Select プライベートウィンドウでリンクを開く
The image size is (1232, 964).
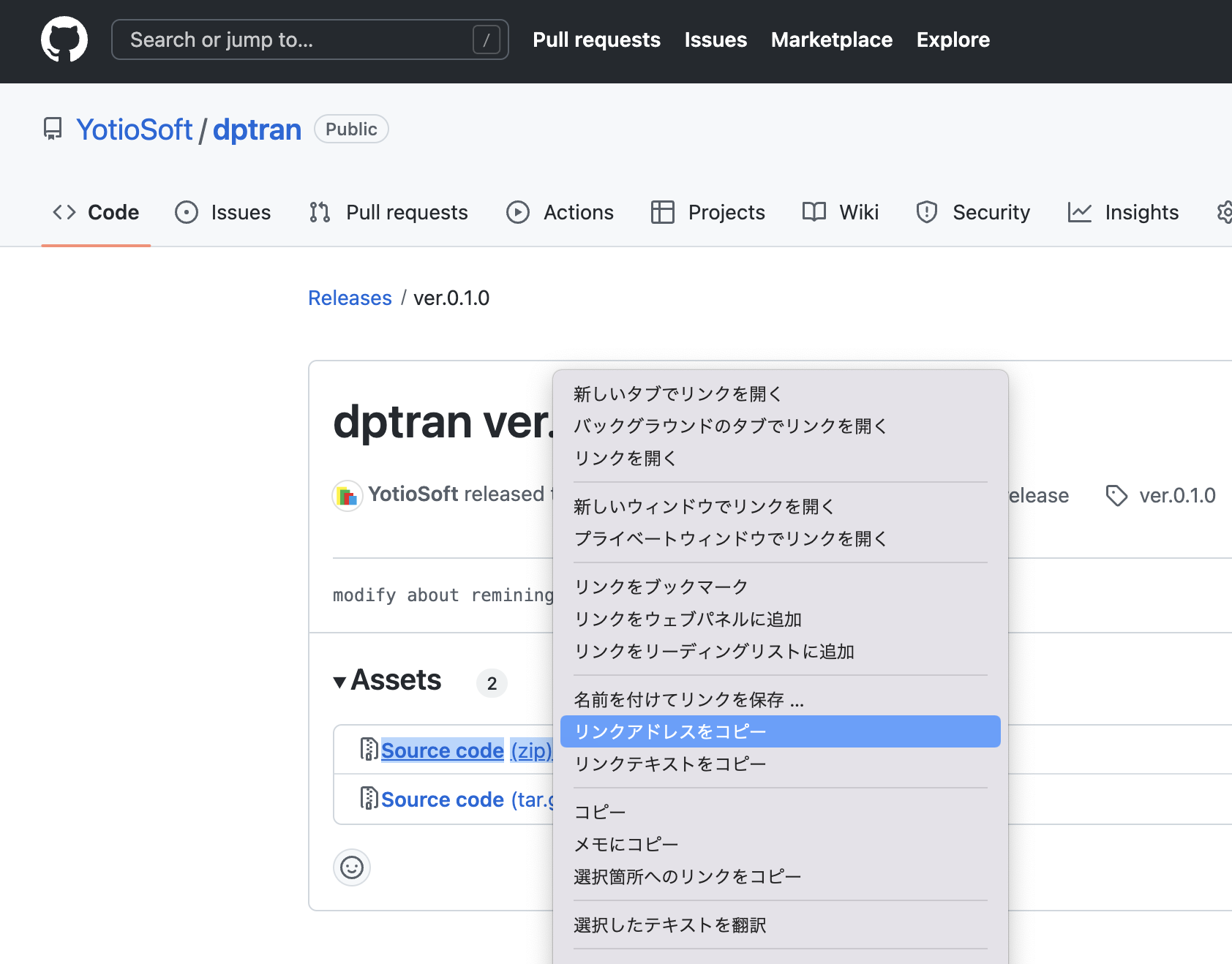781,539
